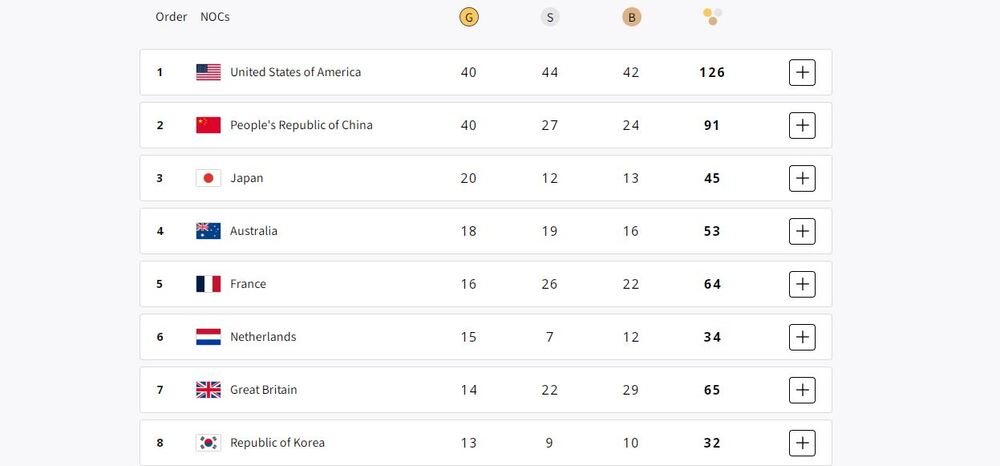Expand the United States of America row
The width and height of the screenshot is (1000, 466).
pos(802,72)
